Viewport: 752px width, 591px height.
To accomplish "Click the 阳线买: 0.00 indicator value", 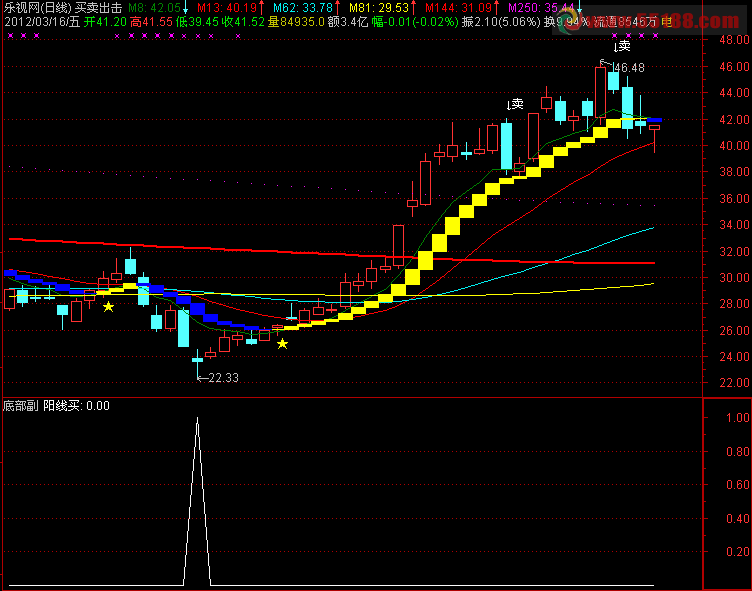I will point(77,406).
